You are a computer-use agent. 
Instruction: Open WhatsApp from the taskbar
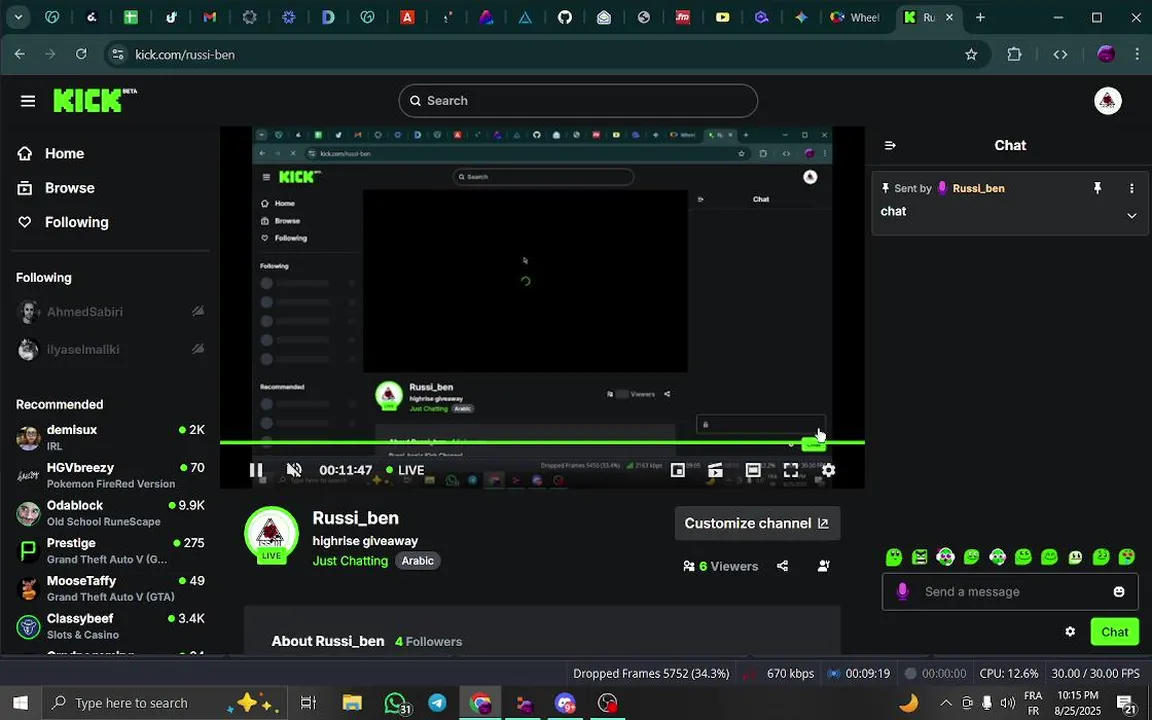[397, 703]
